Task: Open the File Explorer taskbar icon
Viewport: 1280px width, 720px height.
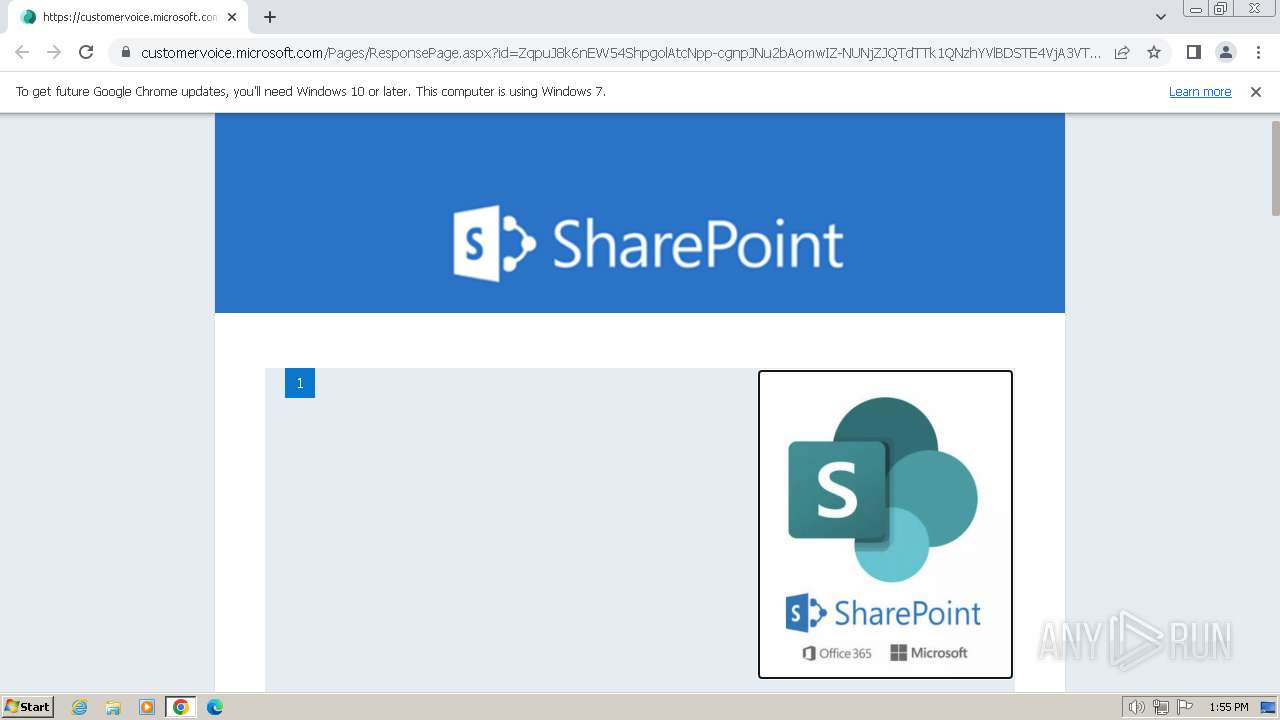Action: pos(113,707)
